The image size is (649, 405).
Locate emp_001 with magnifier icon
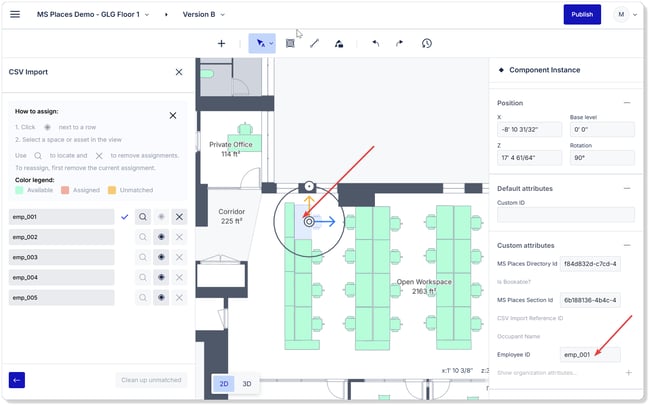tap(143, 217)
